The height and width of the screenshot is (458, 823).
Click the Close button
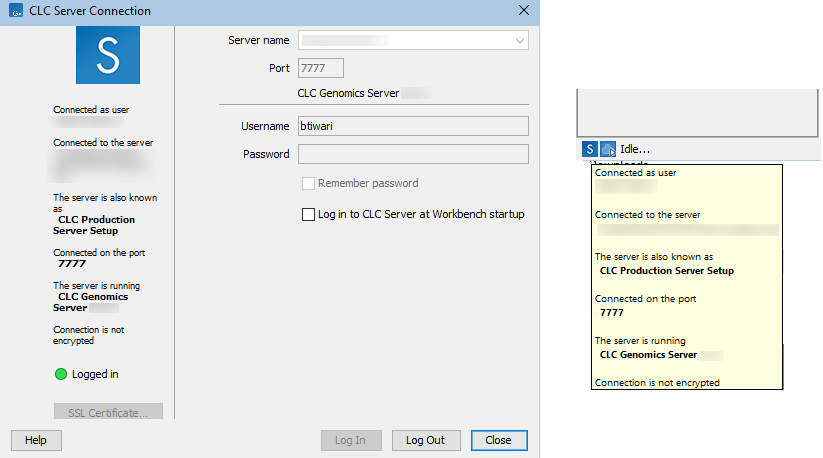click(x=499, y=440)
